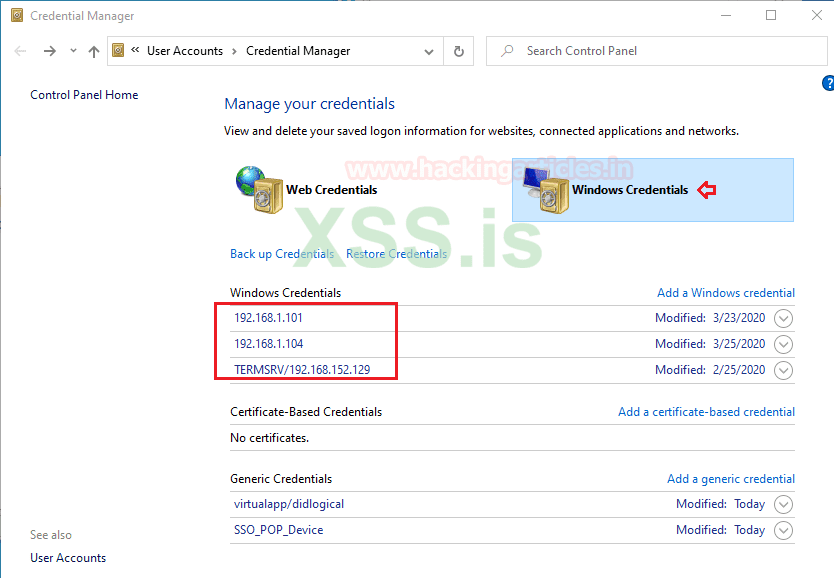Expand the 192.168.1.101 credential entry

click(x=783, y=319)
